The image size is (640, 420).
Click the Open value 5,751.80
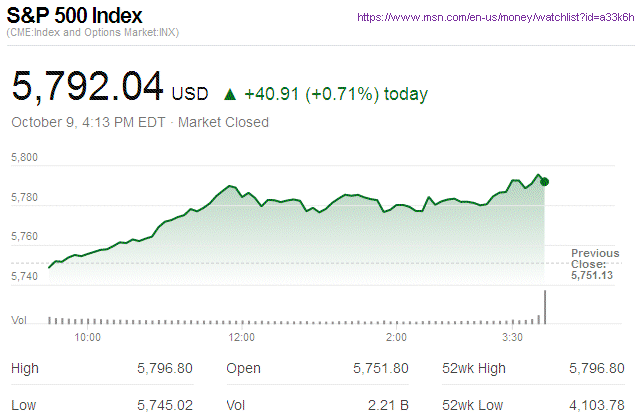click(x=381, y=369)
